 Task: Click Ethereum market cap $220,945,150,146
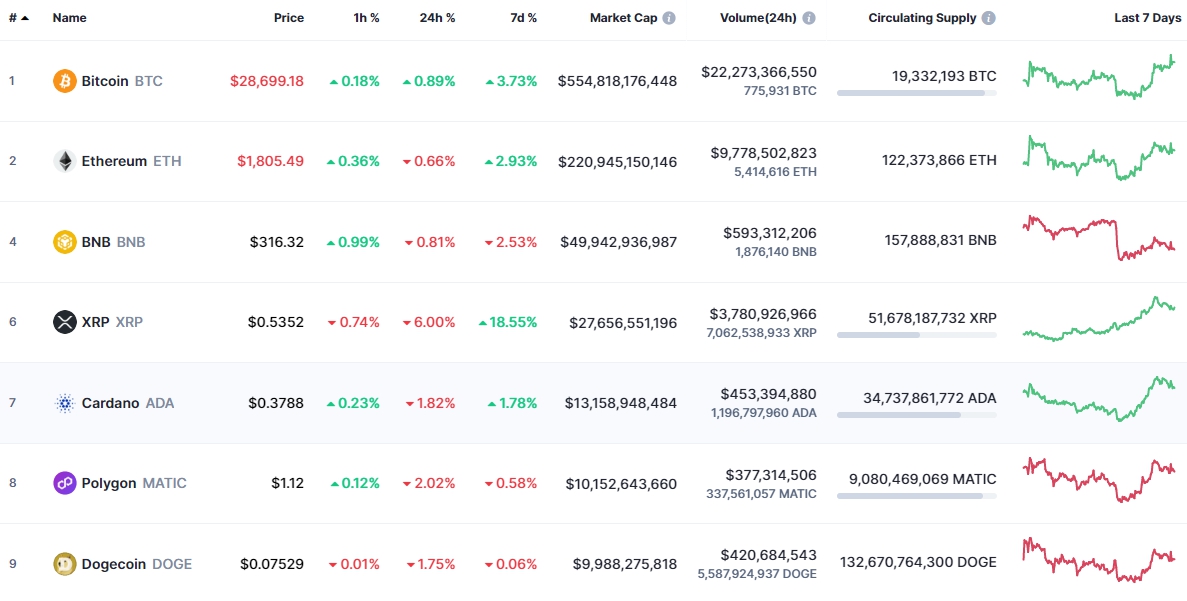618,161
